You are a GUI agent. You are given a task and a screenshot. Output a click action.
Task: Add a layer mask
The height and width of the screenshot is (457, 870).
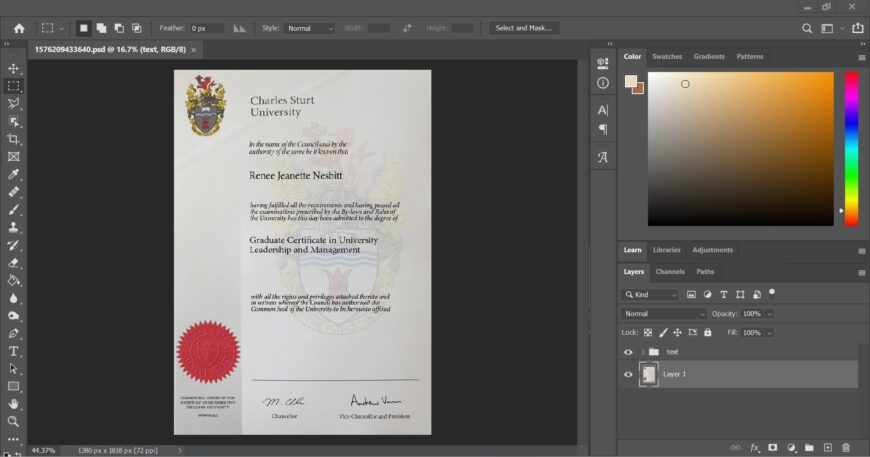pos(772,448)
